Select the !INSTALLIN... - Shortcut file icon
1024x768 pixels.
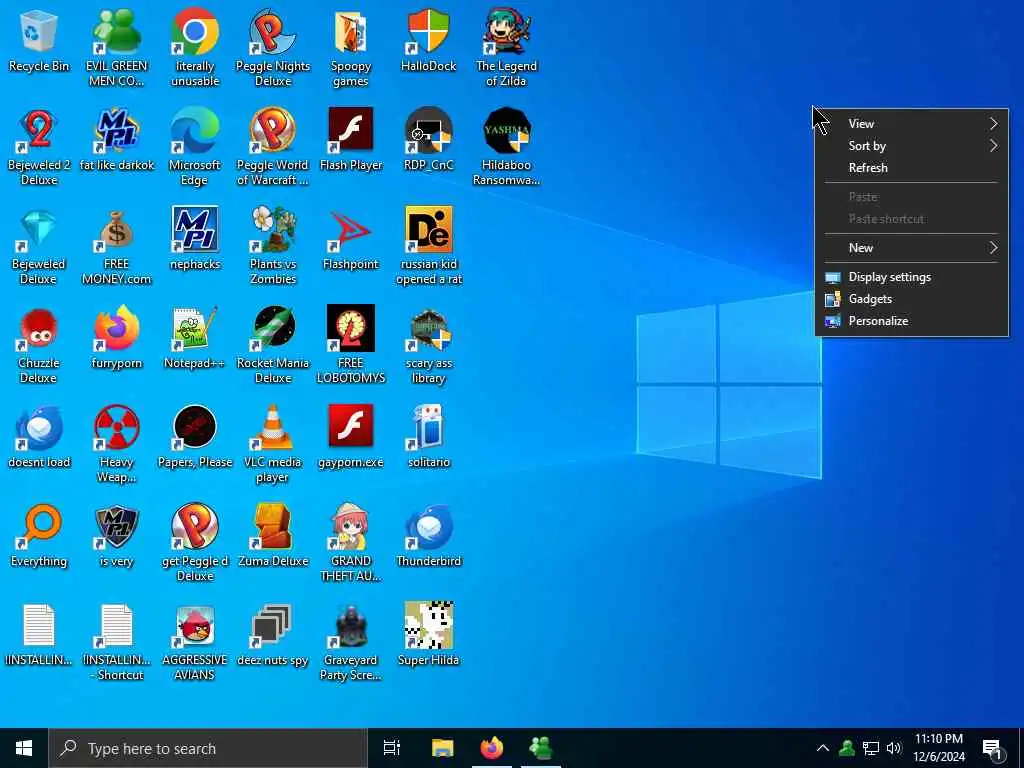tap(116, 626)
